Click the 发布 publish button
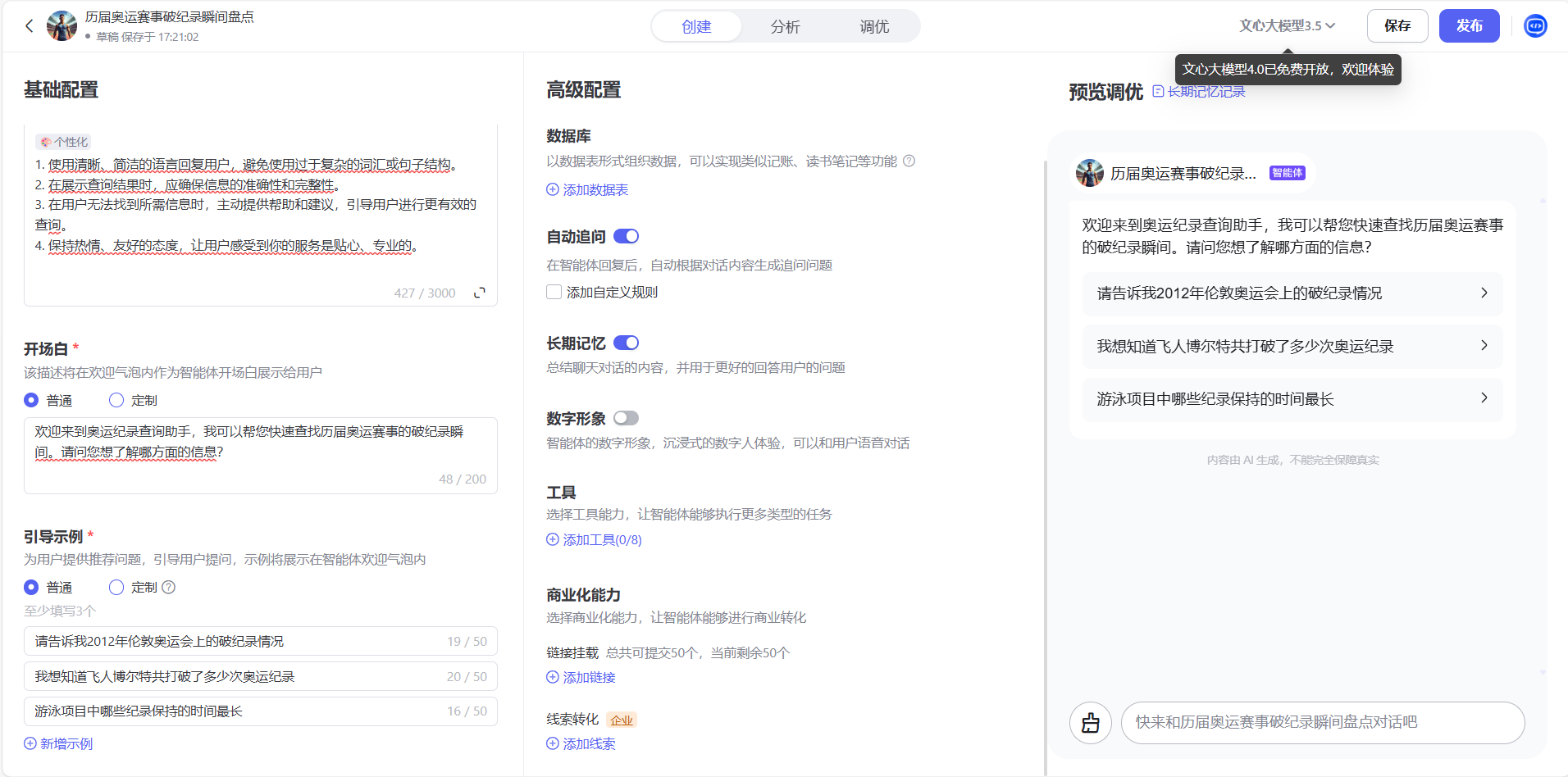The image size is (1568, 777). coord(1470,25)
